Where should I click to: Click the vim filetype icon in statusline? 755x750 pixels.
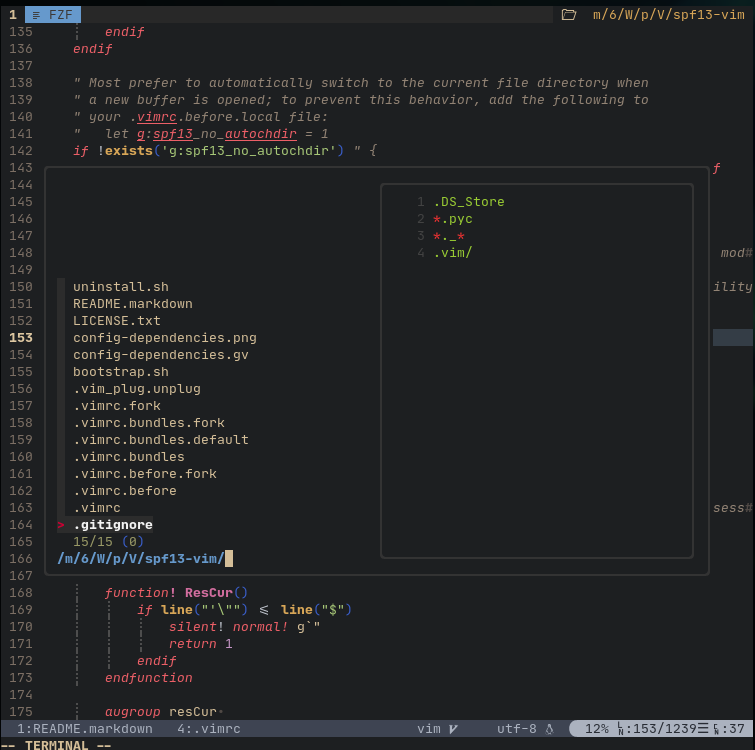click(453, 729)
